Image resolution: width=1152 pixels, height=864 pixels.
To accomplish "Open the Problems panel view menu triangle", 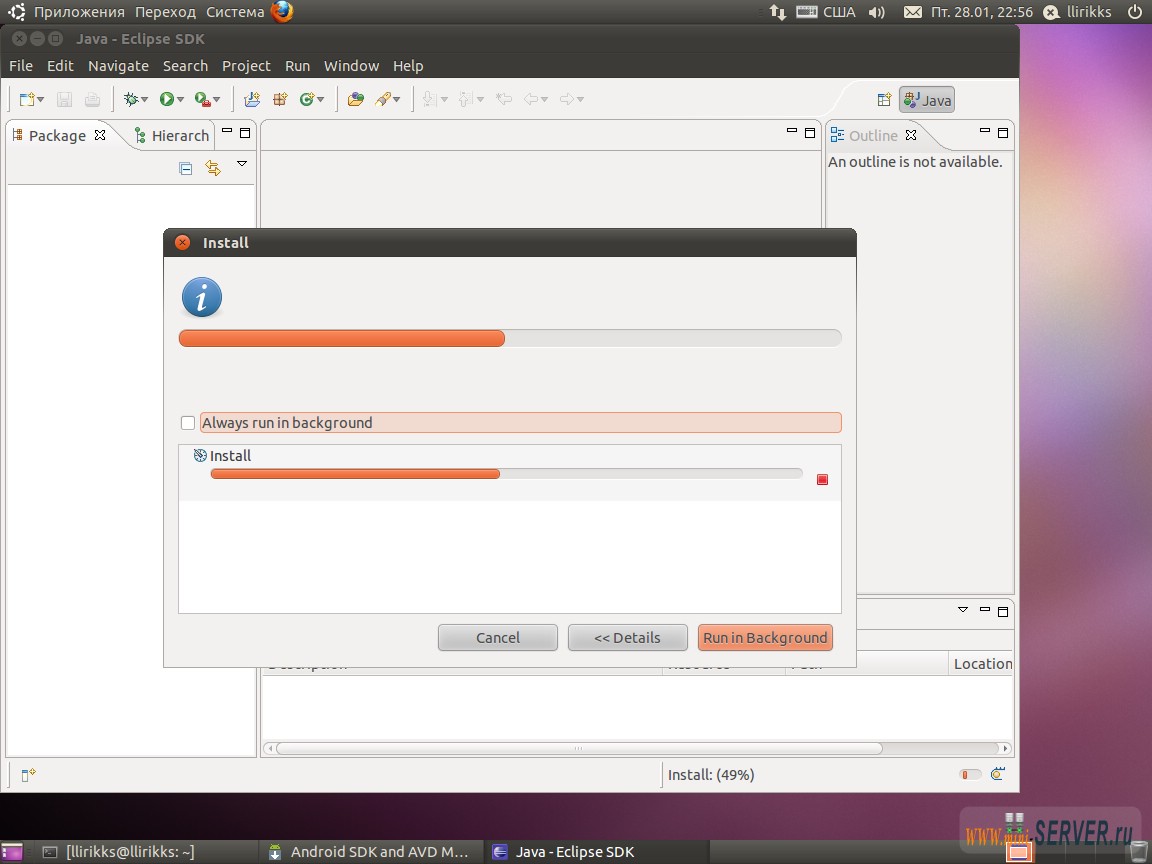I will click(962, 609).
